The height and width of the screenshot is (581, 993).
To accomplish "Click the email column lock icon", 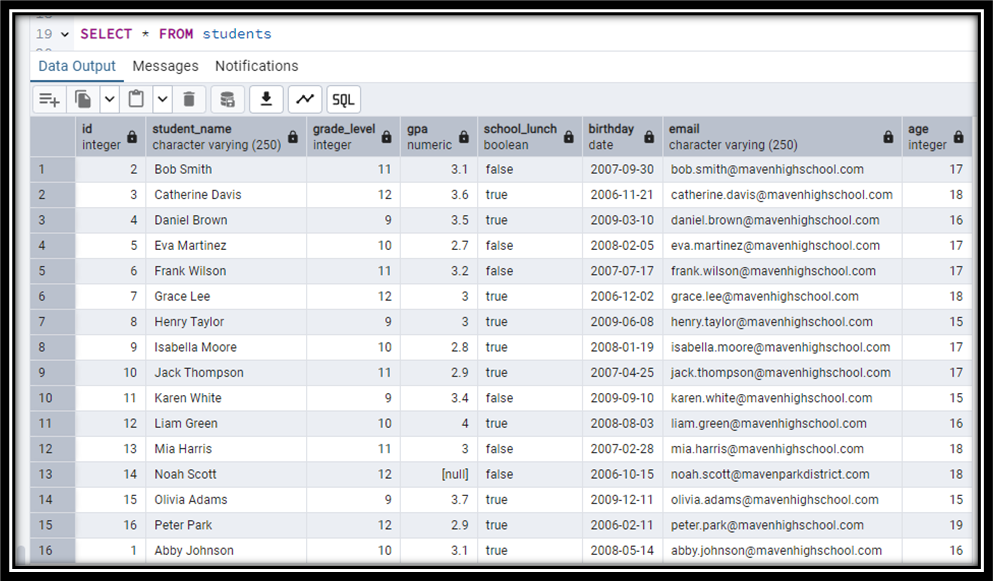I will coord(889,137).
